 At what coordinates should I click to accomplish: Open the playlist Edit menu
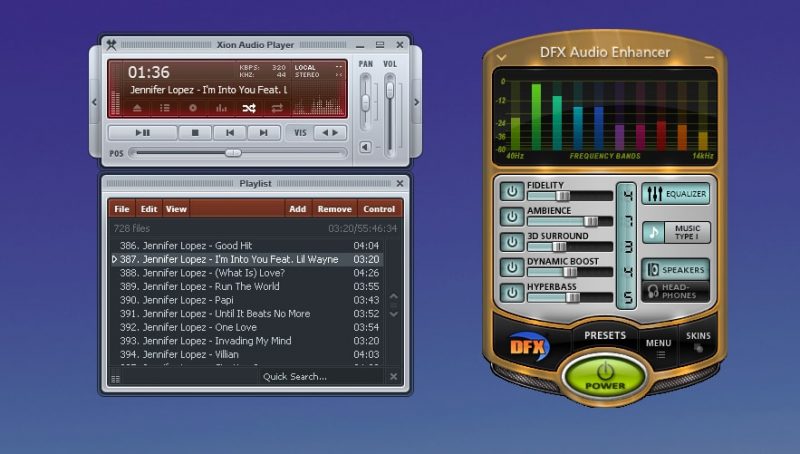[148, 209]
